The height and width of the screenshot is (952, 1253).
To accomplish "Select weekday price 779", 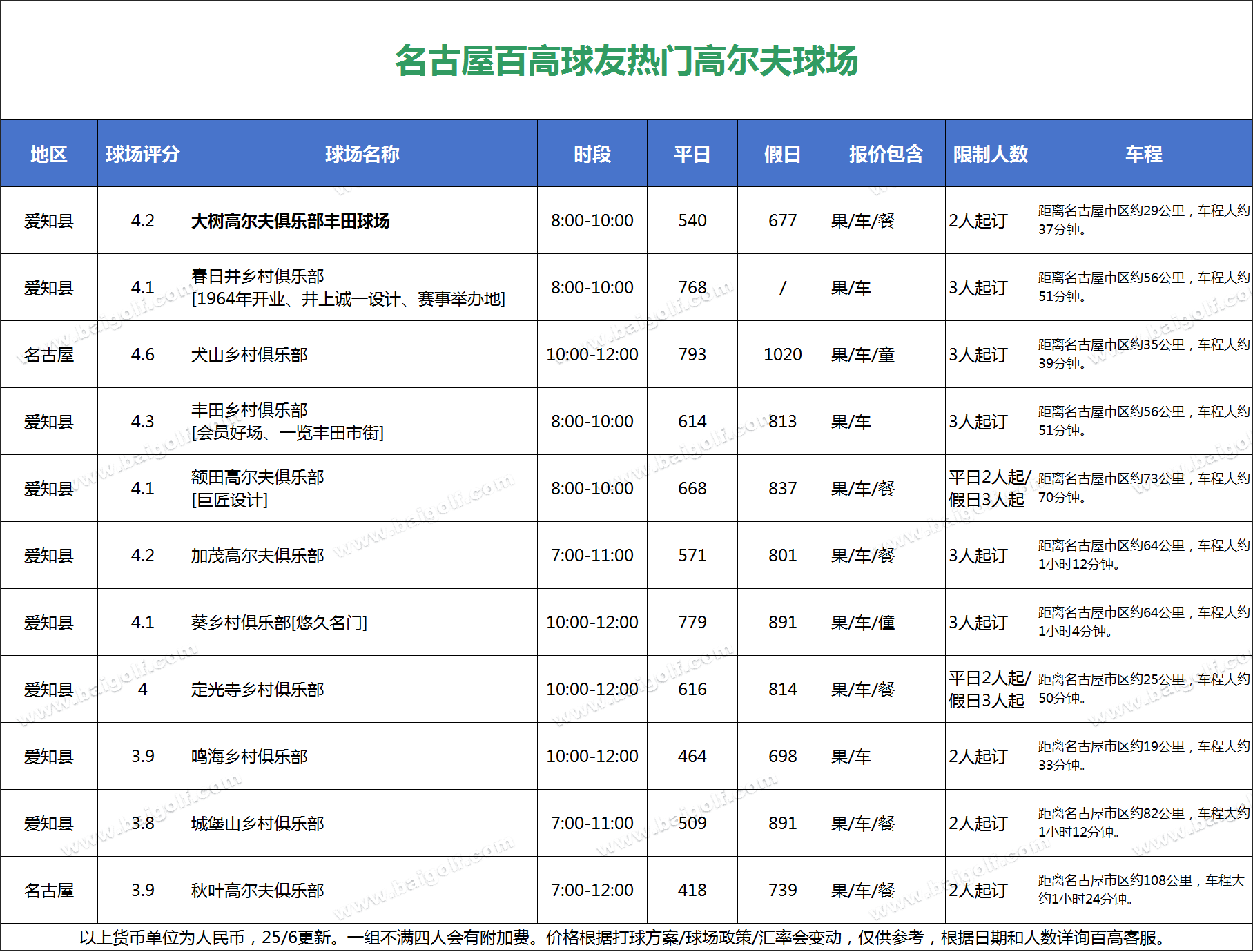I will [692, 623].
